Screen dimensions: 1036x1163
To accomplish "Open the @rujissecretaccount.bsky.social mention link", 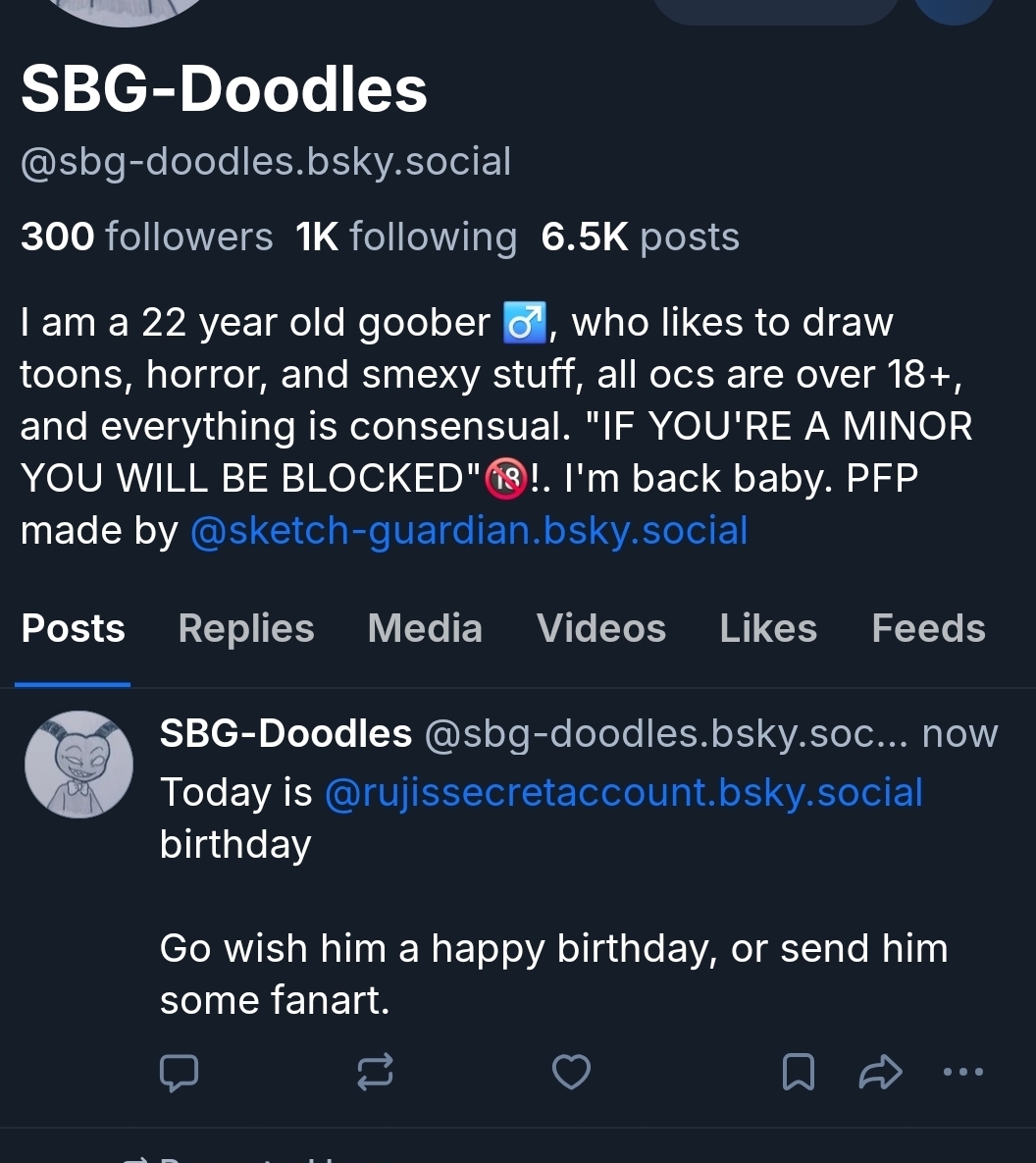I will click(x=623, y=792).
